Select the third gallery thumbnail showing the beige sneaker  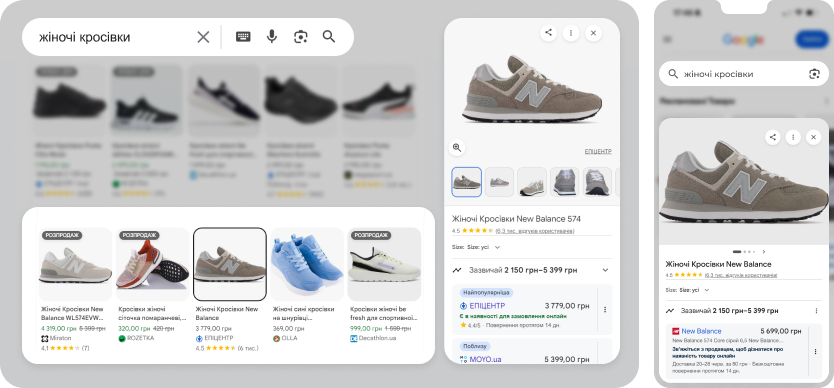[532, 182]
